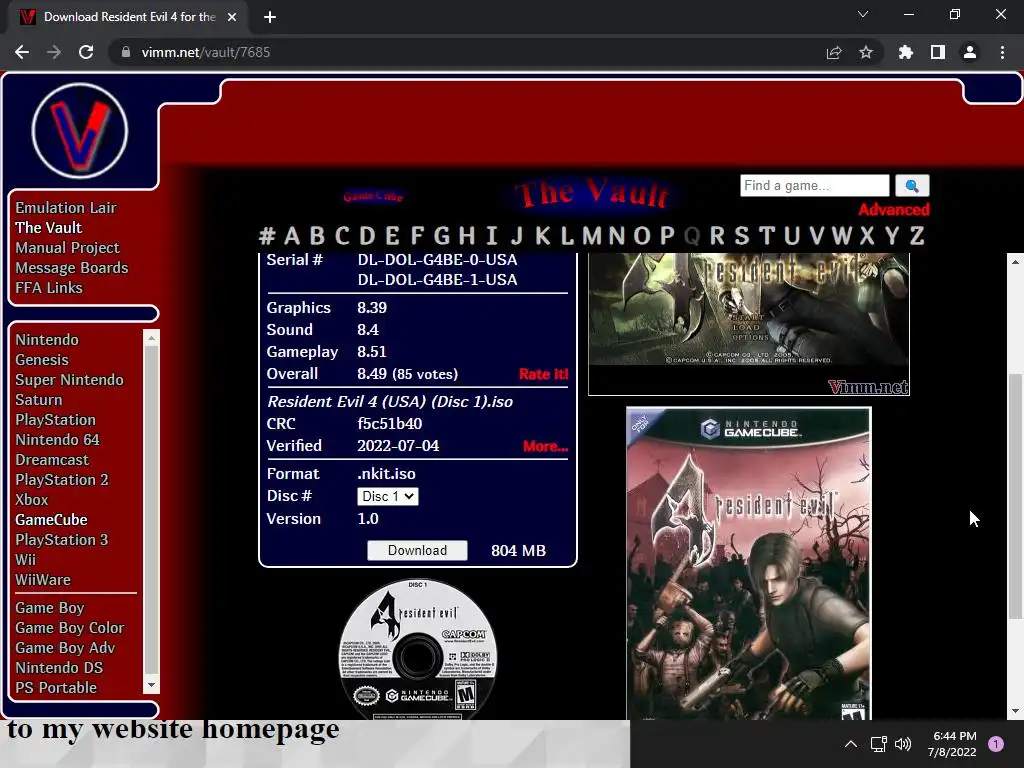Open Manual Project link
1024x768 pixels.
[67, 248]
